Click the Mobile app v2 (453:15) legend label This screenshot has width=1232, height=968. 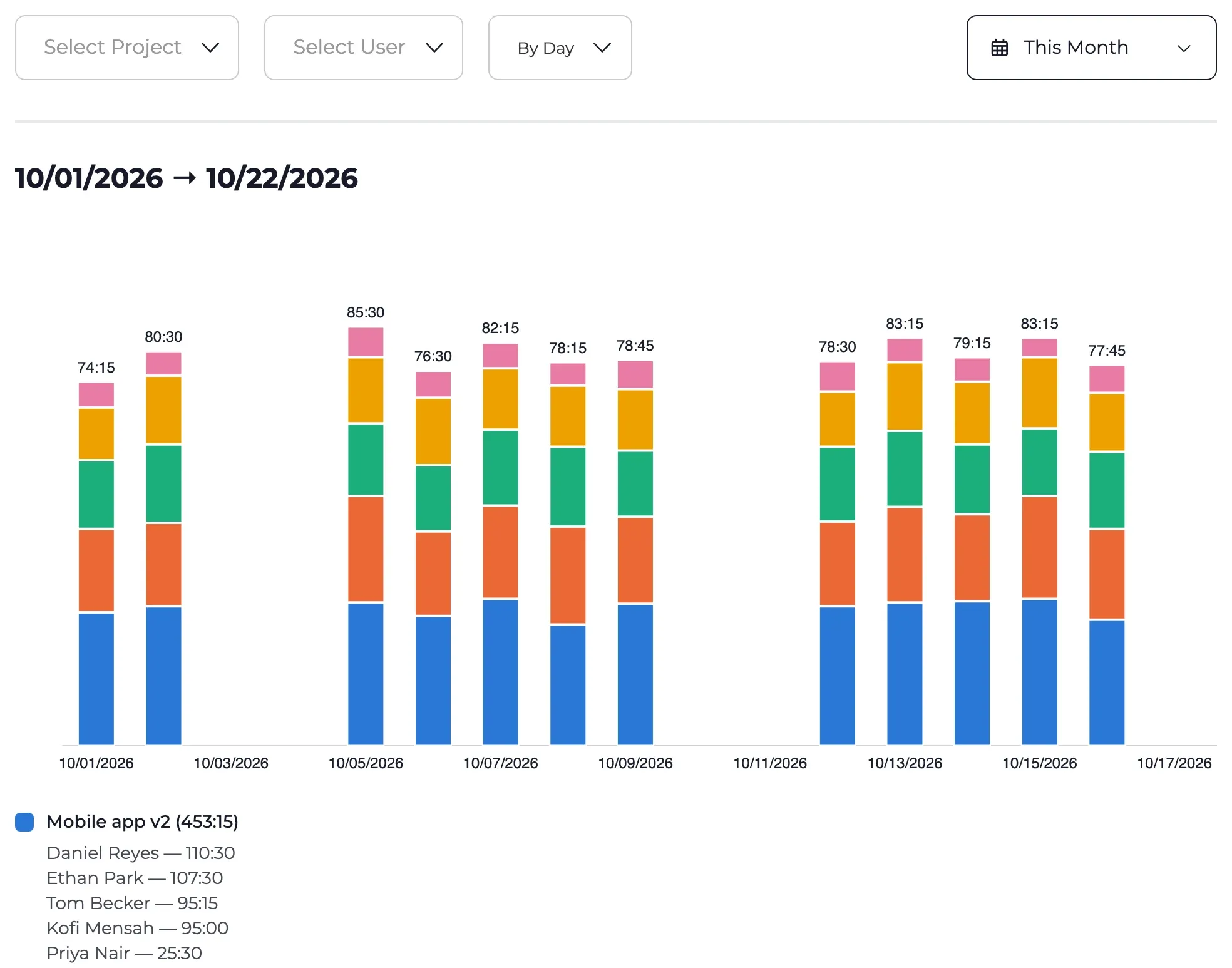[143, 821]
